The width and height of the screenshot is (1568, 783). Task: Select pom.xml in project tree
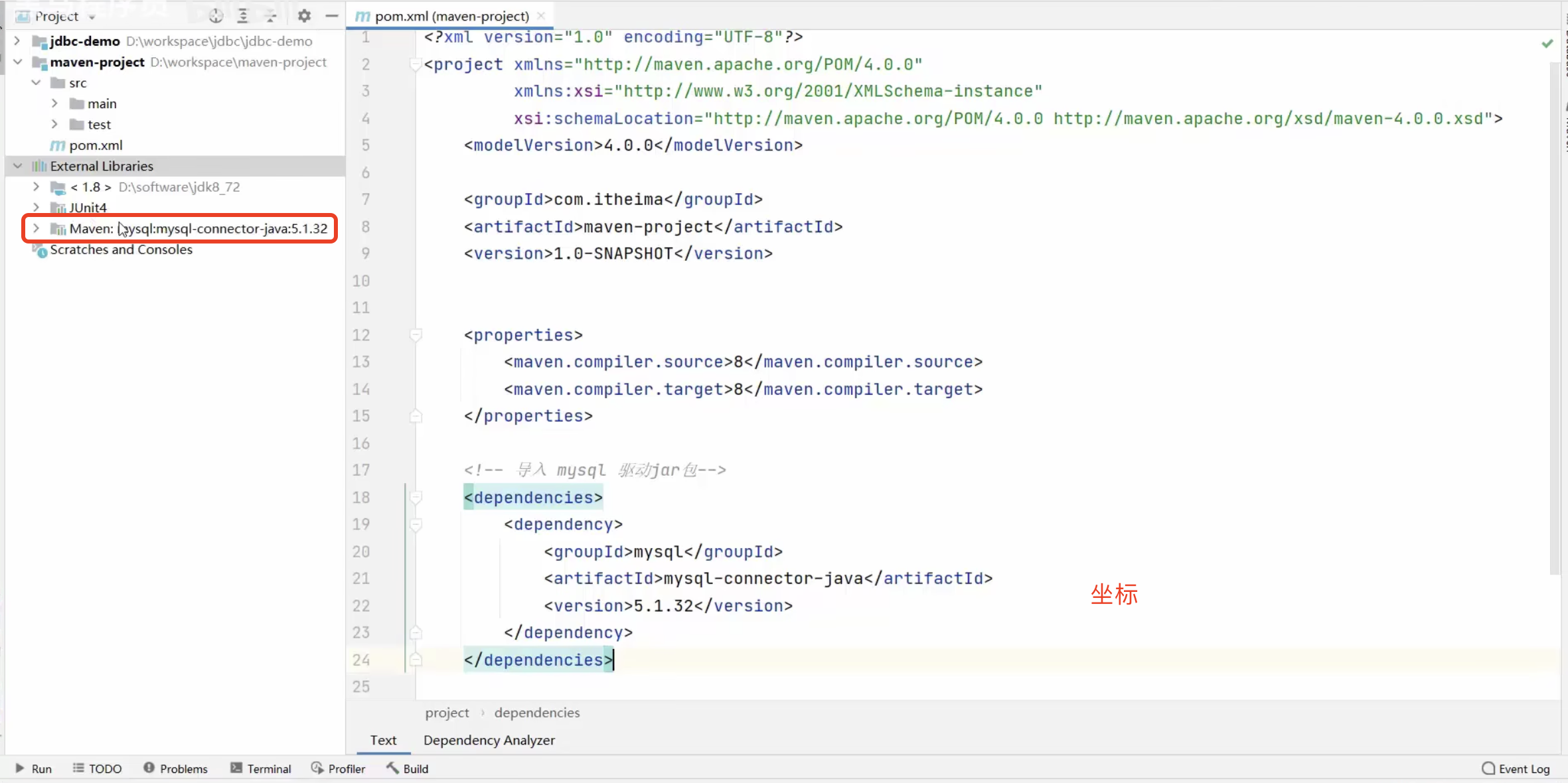[x=96, y=145]
